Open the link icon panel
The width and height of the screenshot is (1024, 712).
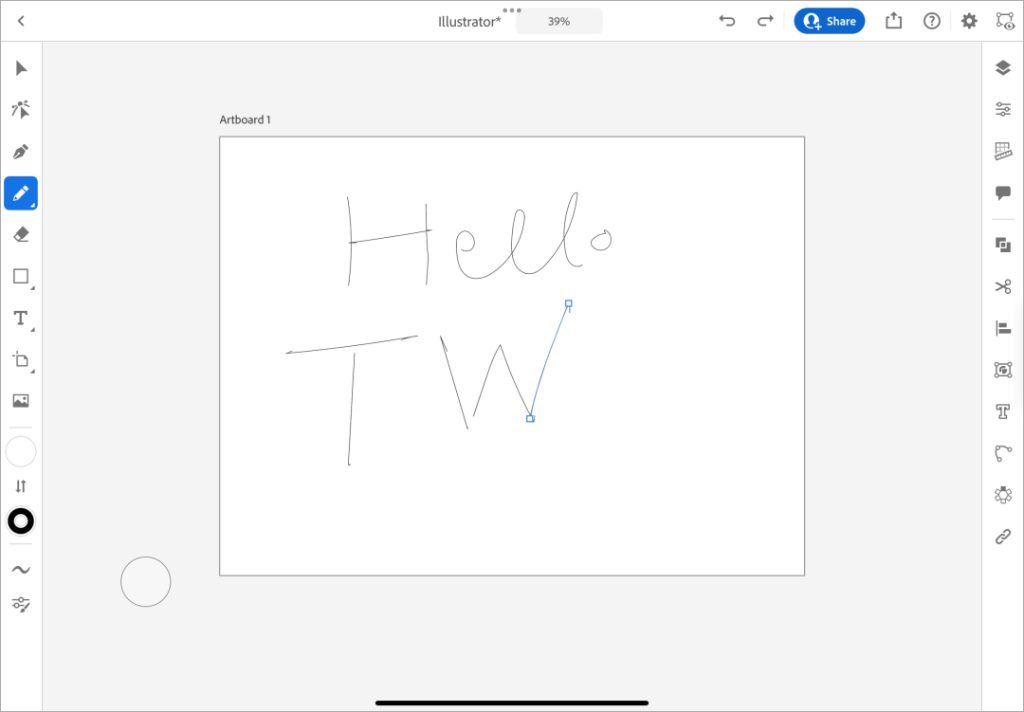[x=1003, y=536]
